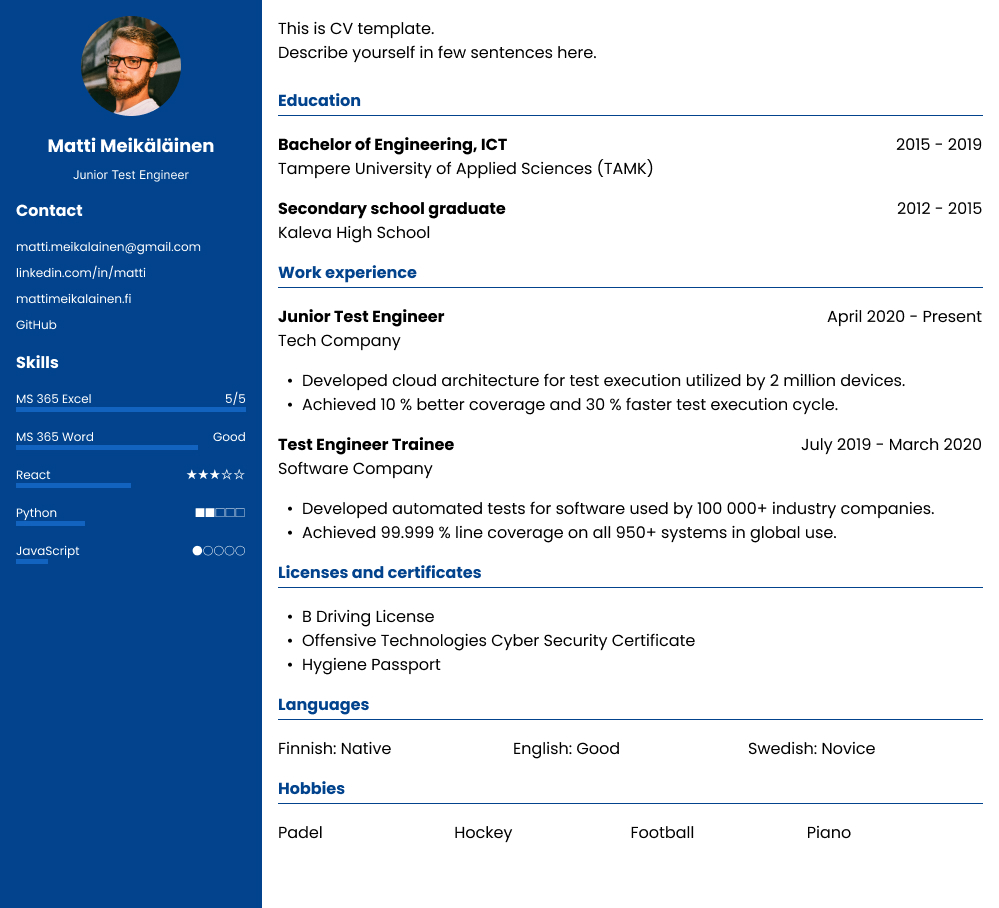Image resolution: width=999 pixels, height=908 pixels.
Task: Click the email address matti.meikalainen@gmail.com
Action: click(108, 246)
